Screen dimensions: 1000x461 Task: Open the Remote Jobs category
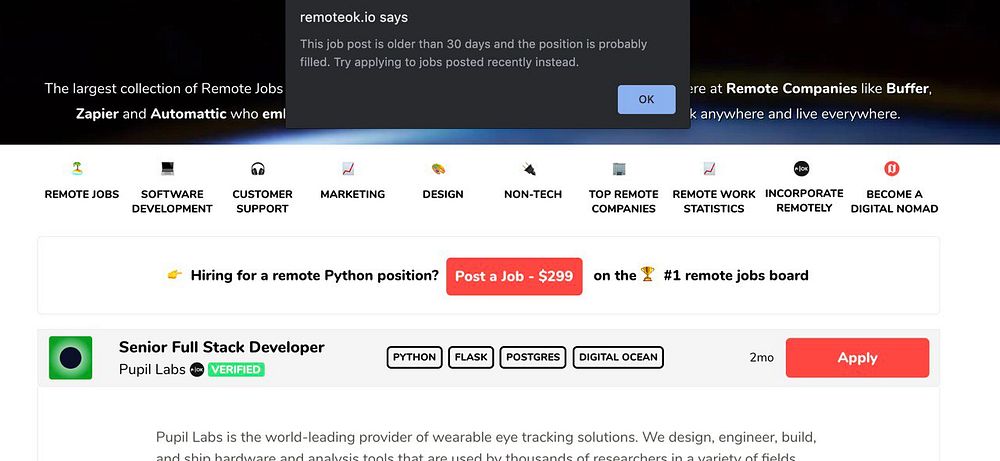coord(82,194)
